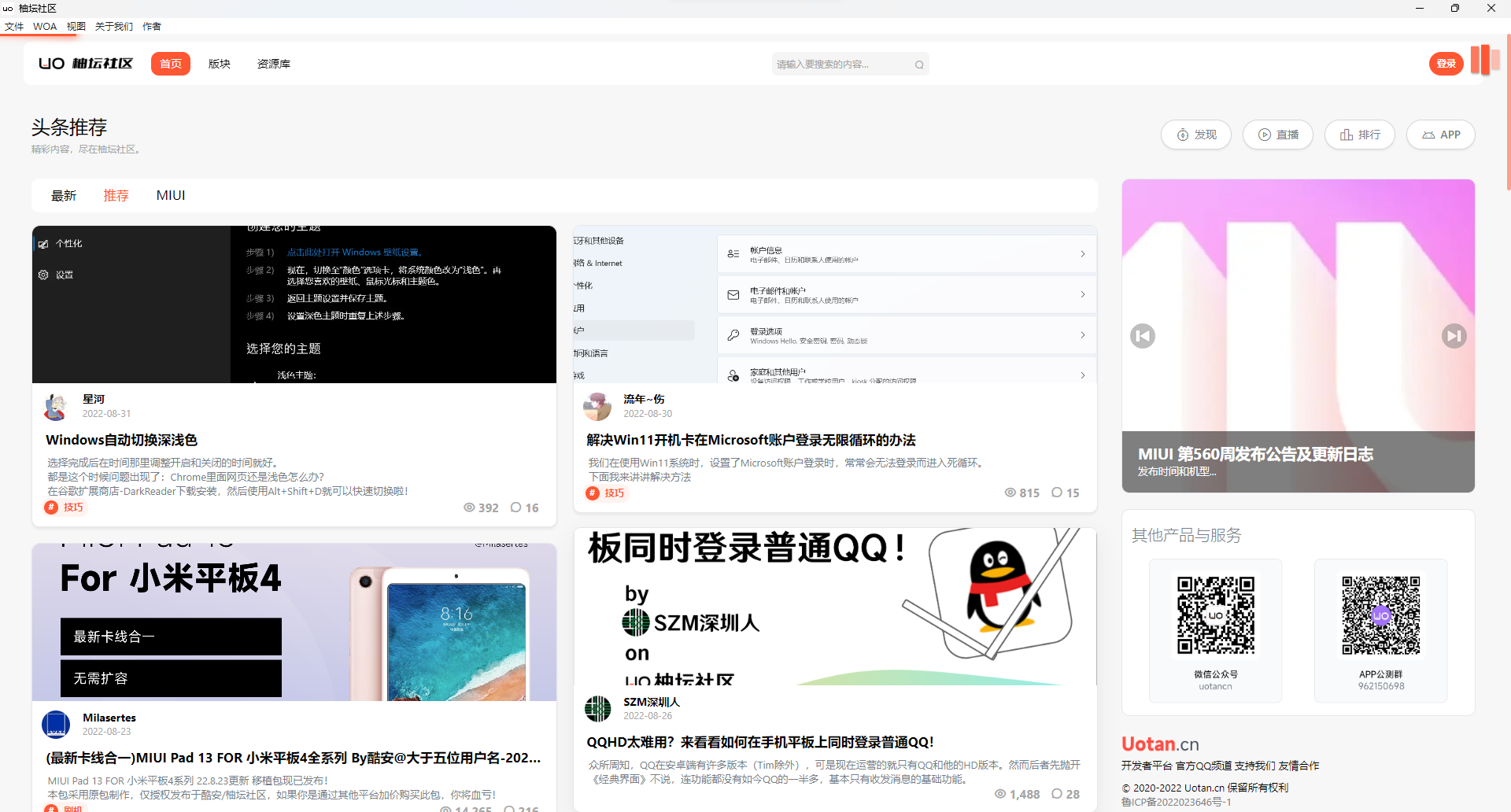1511x812 pixels.
Task: Open 官方QQ频道 footer link
Action: (1204, 766)
